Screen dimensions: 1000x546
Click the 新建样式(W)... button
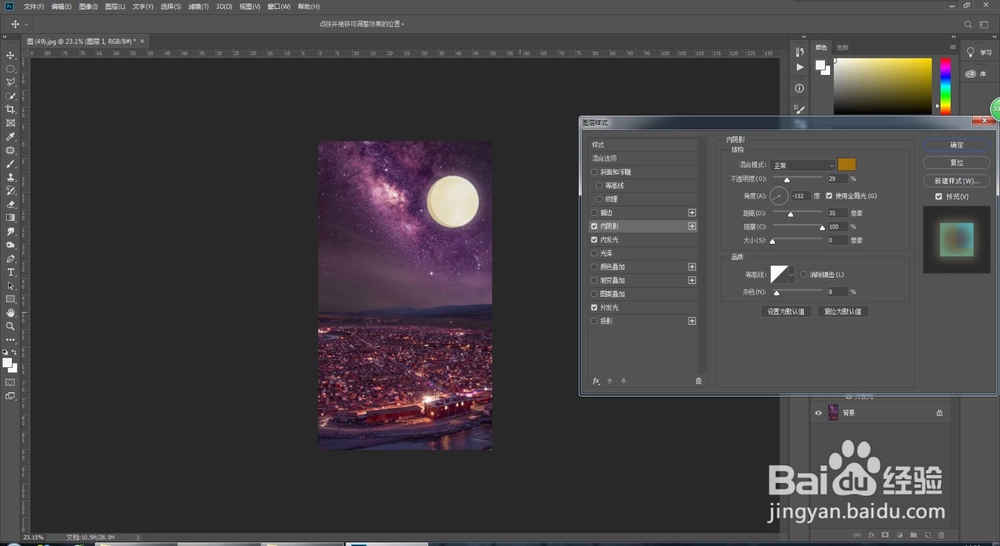(957, 181)
